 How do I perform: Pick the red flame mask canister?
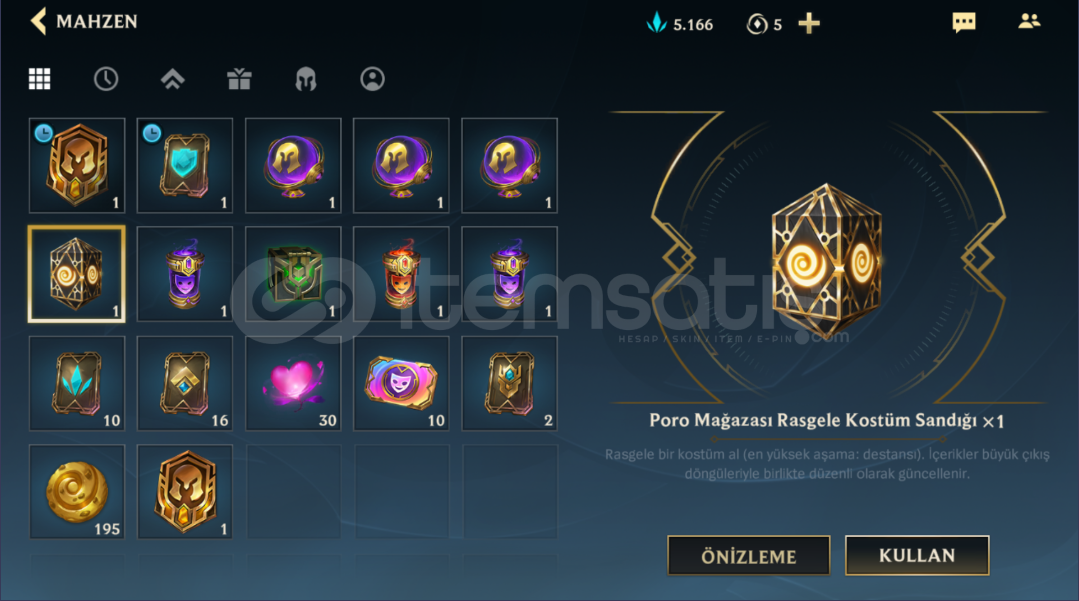click(x=401, y=274)
